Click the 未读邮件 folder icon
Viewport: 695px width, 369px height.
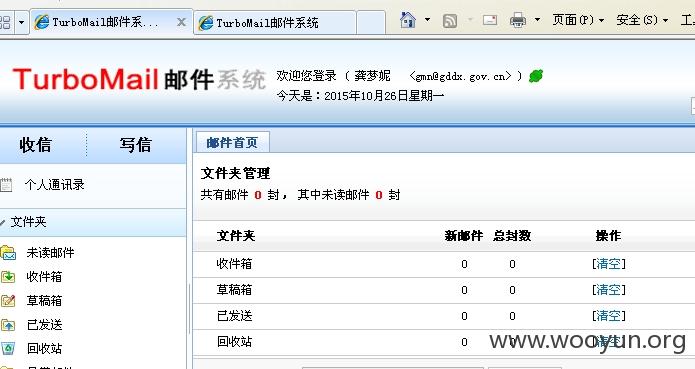click(8, 253)
